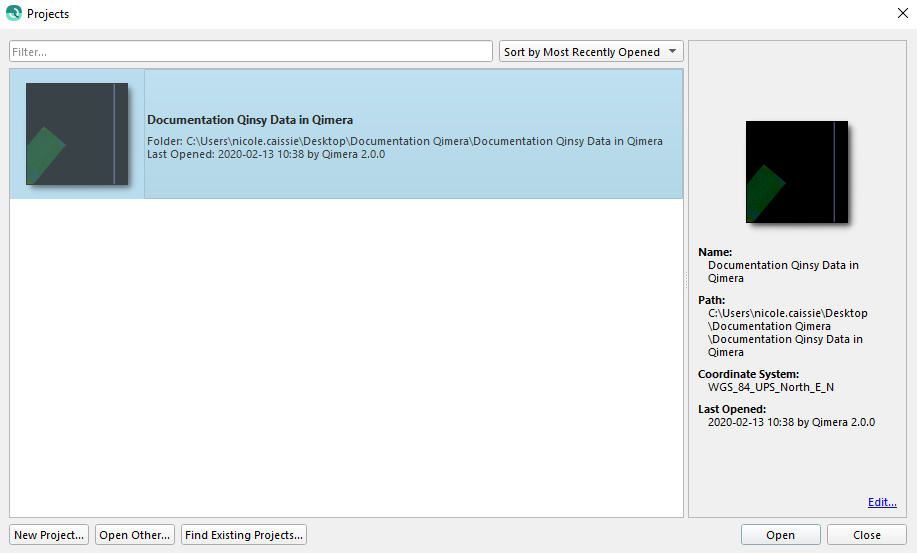
Task: Select the project thumbnail in the list
Action: (77, 134)
